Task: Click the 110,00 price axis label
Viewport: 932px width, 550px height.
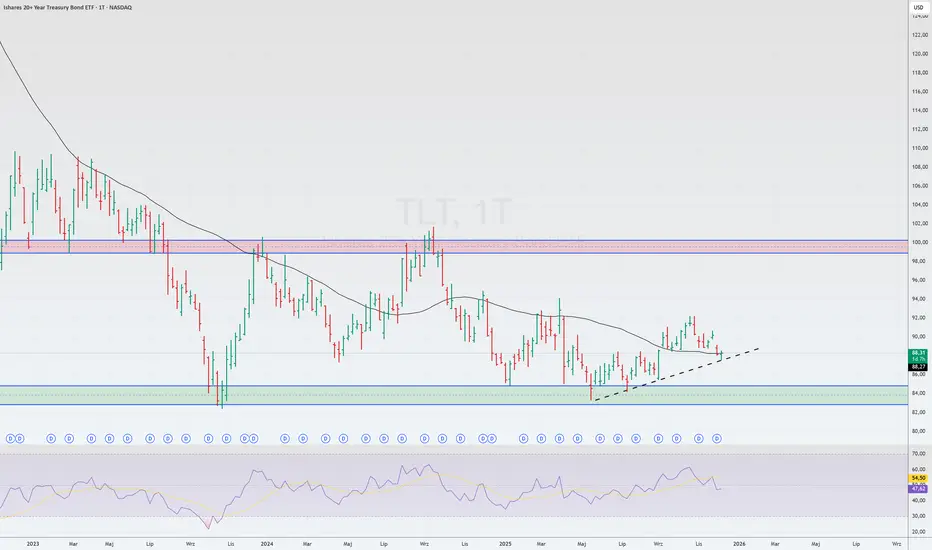Action: click(920, 148)
